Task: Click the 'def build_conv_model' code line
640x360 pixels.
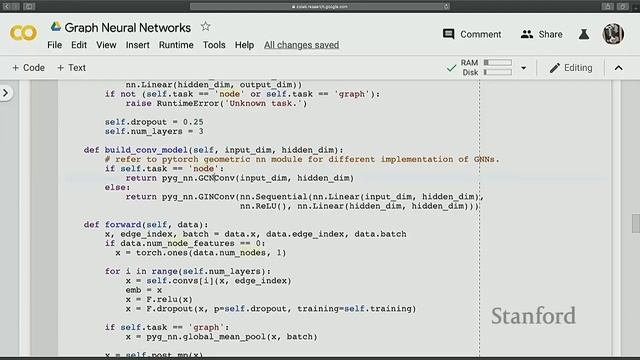Action: [x=213, y=150]
